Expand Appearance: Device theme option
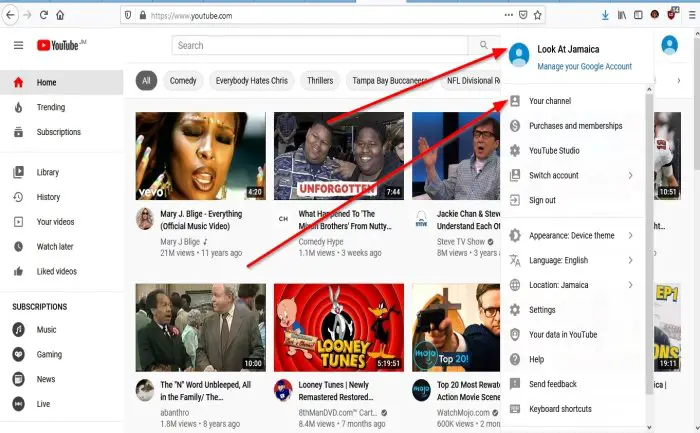 click(x=573, y=235)
